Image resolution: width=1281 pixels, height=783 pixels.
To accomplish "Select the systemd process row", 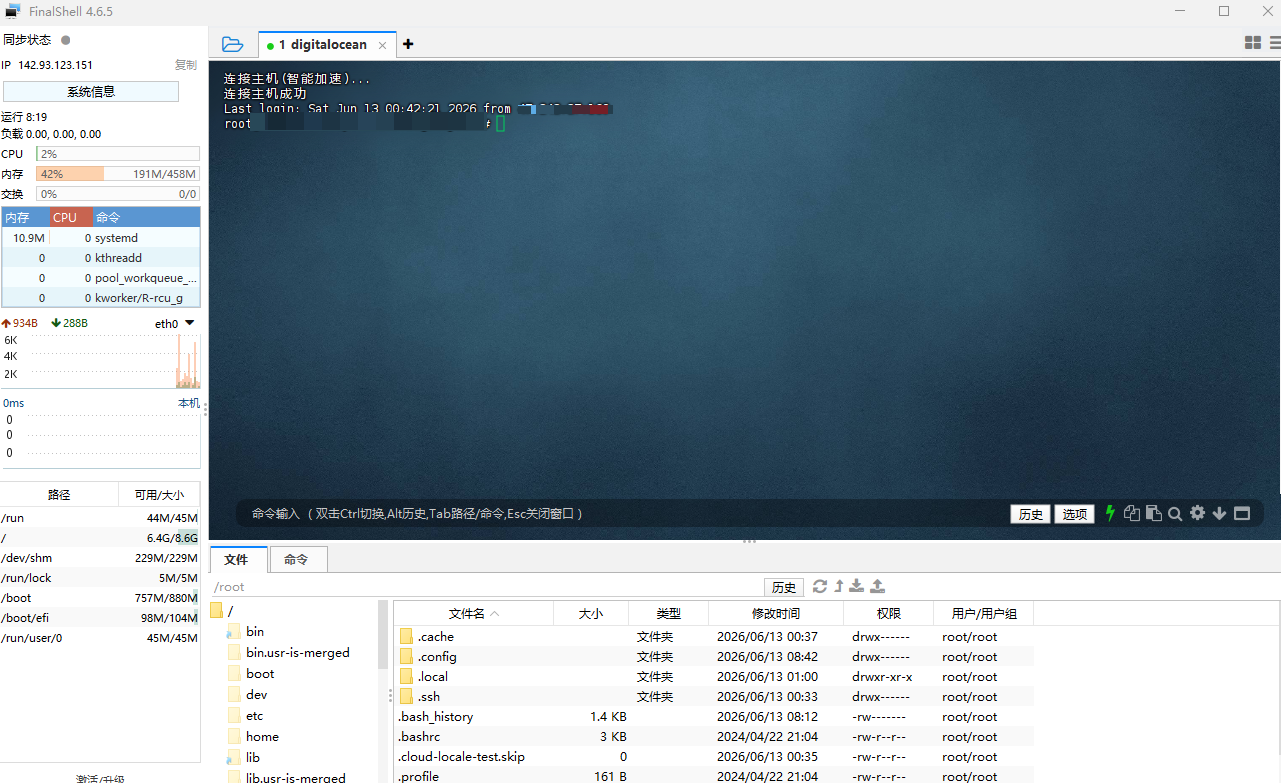I will click(x=101, y=238).
